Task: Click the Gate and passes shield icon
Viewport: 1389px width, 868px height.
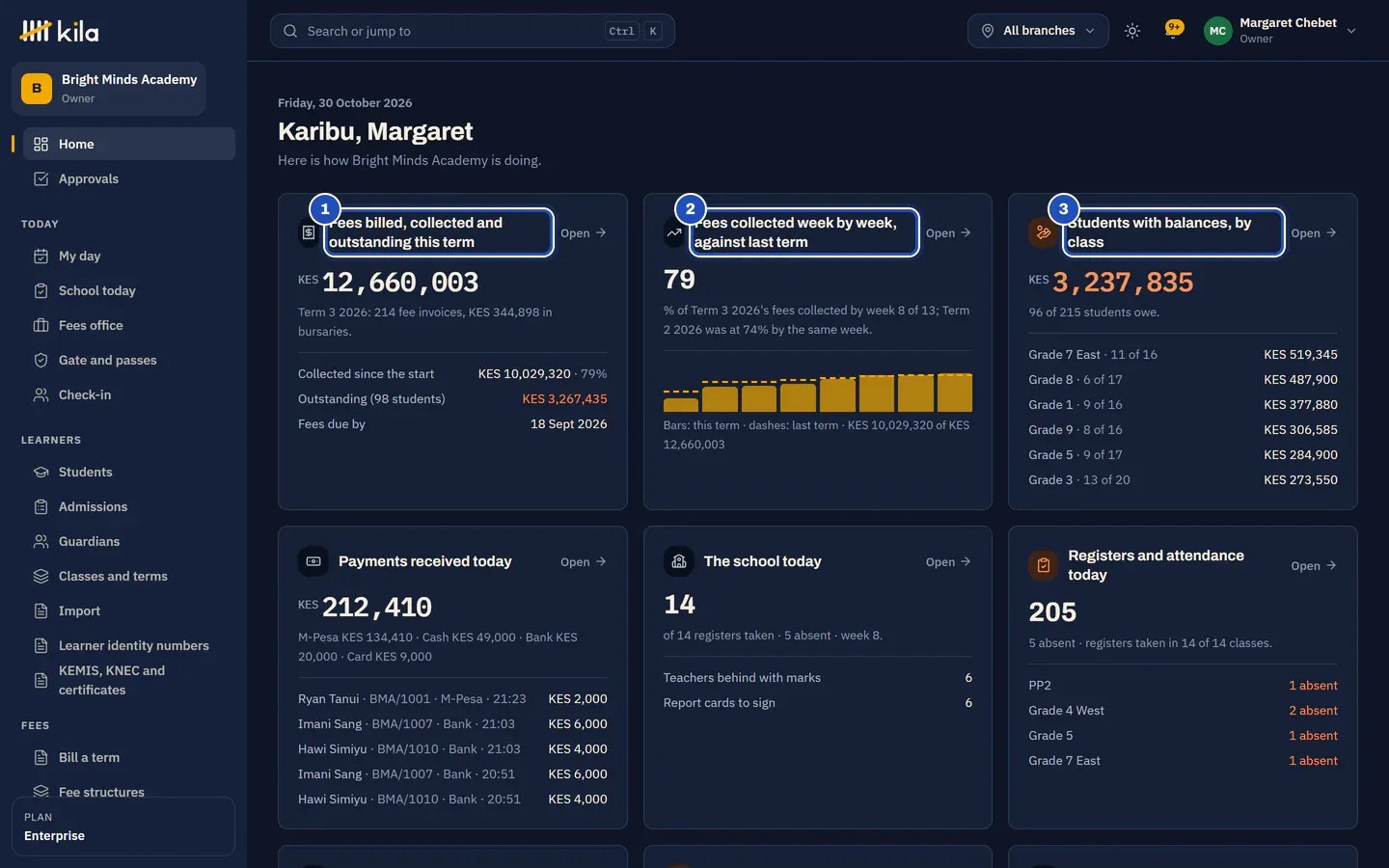Action: 41,360
